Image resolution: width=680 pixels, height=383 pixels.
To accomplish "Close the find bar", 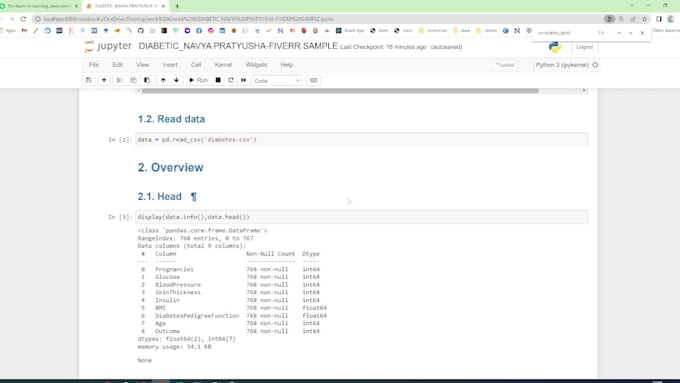I will point(642,33).
